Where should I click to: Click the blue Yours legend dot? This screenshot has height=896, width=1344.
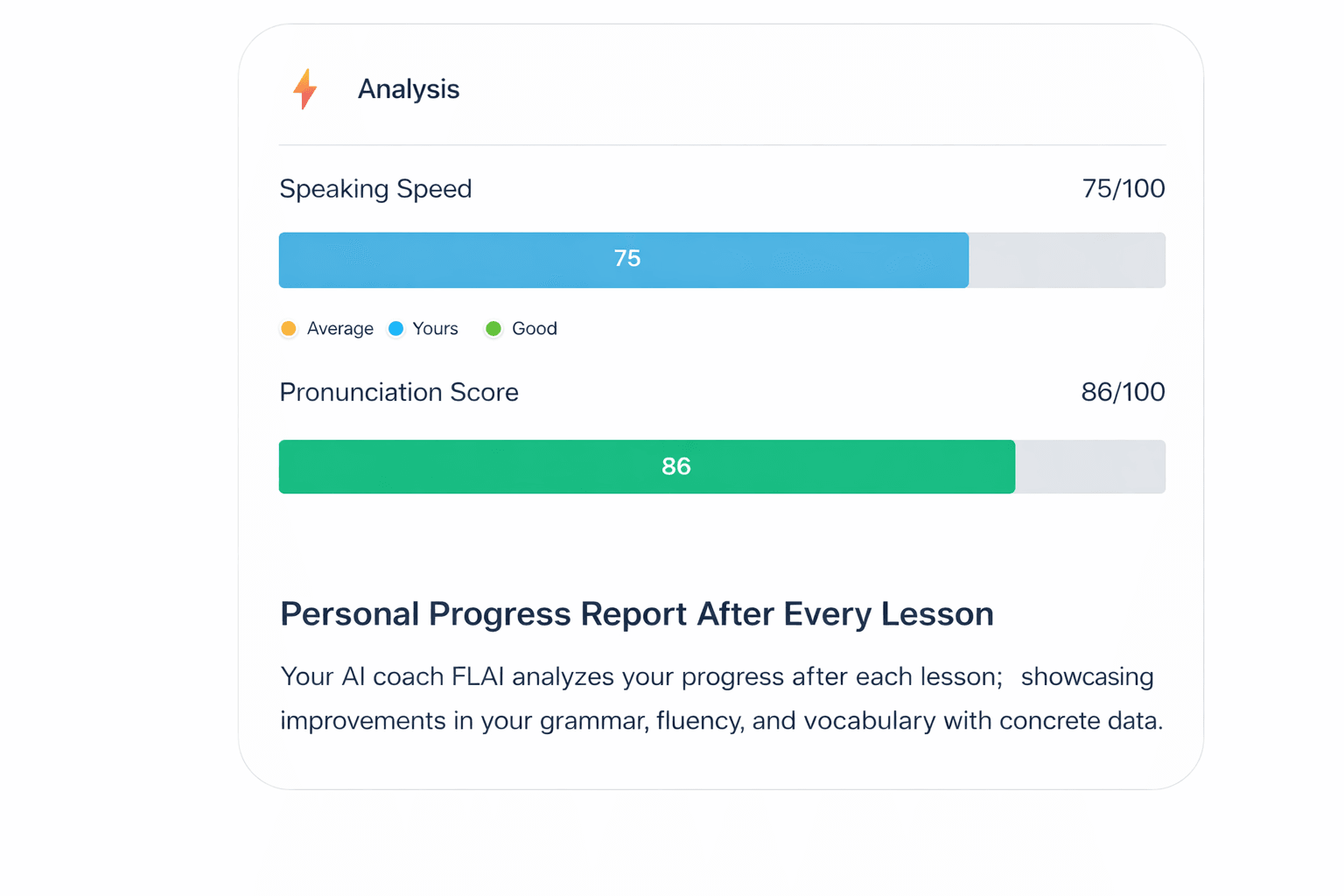396,329
